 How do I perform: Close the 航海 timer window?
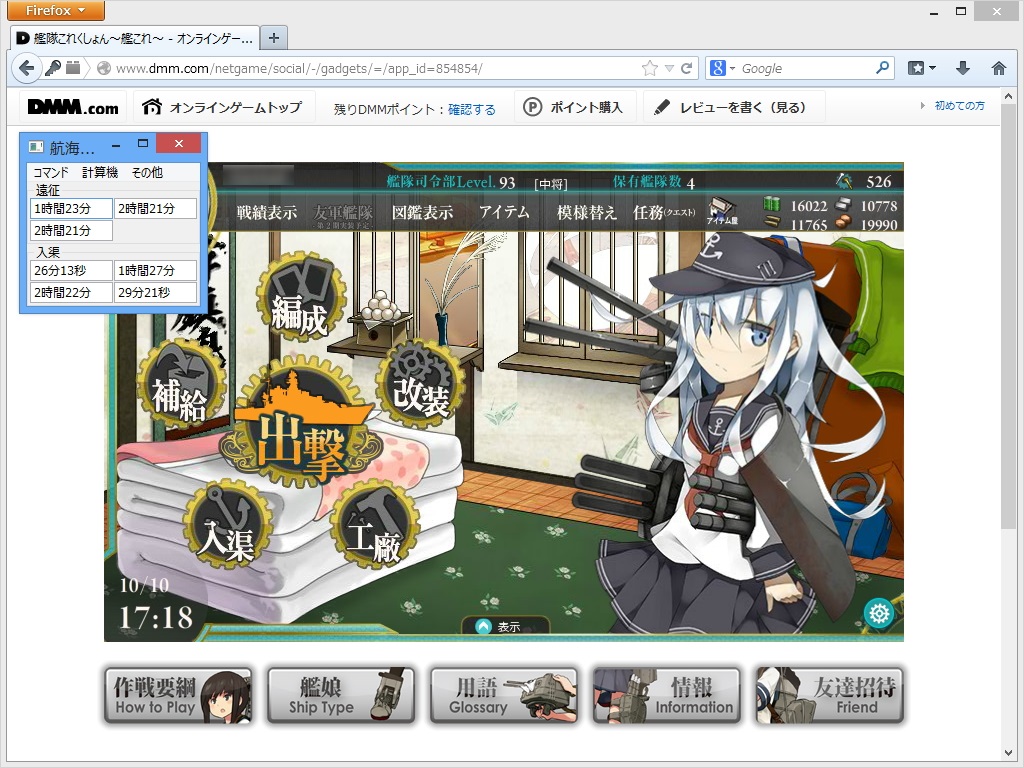pos(179,144)
